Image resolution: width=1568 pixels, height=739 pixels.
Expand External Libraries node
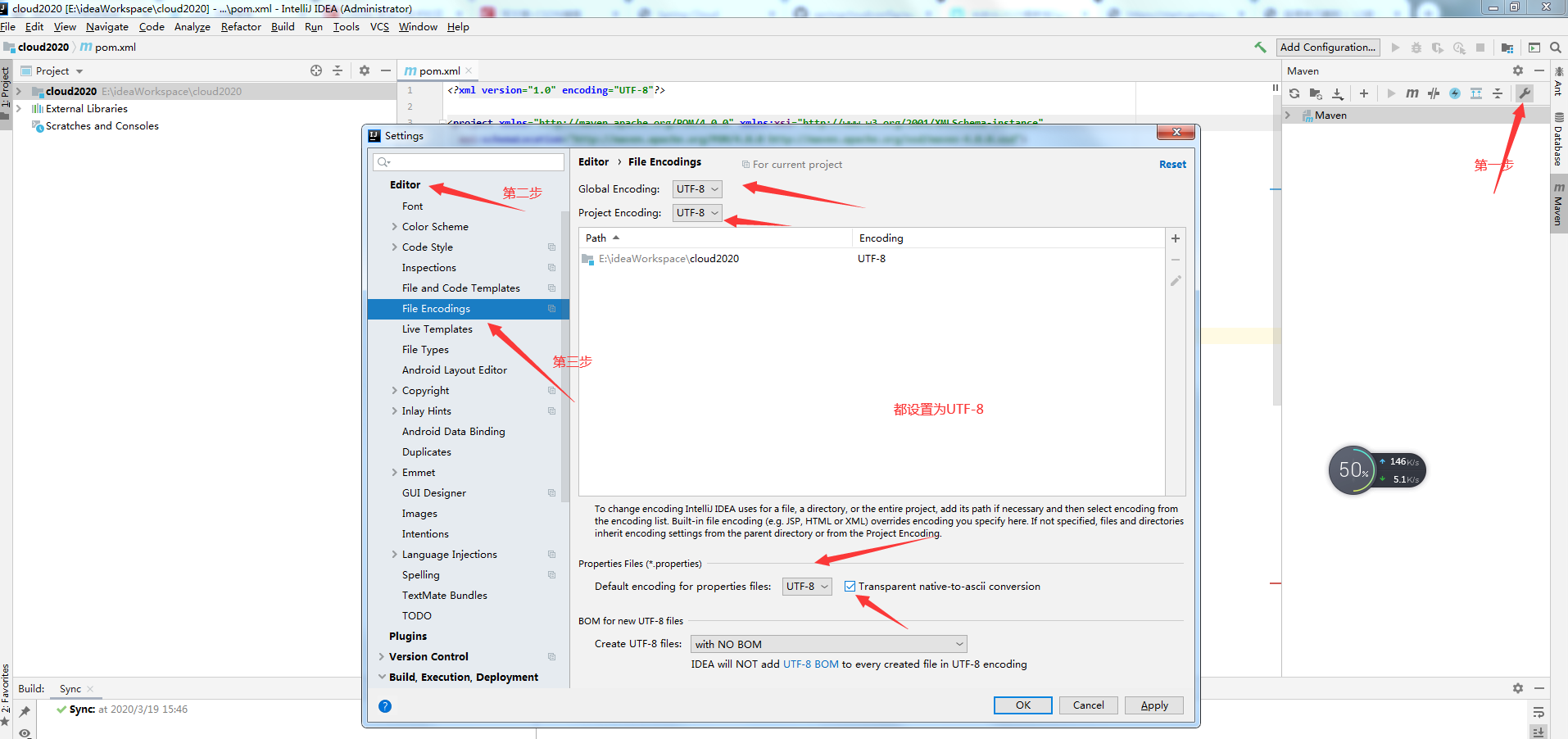[x=19, y=109]
